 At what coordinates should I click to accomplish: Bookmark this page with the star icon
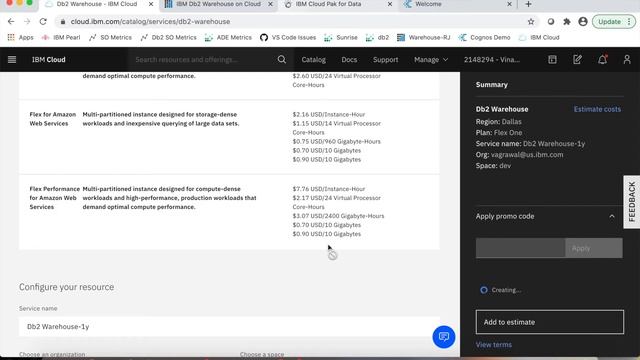tap(531, 22)
